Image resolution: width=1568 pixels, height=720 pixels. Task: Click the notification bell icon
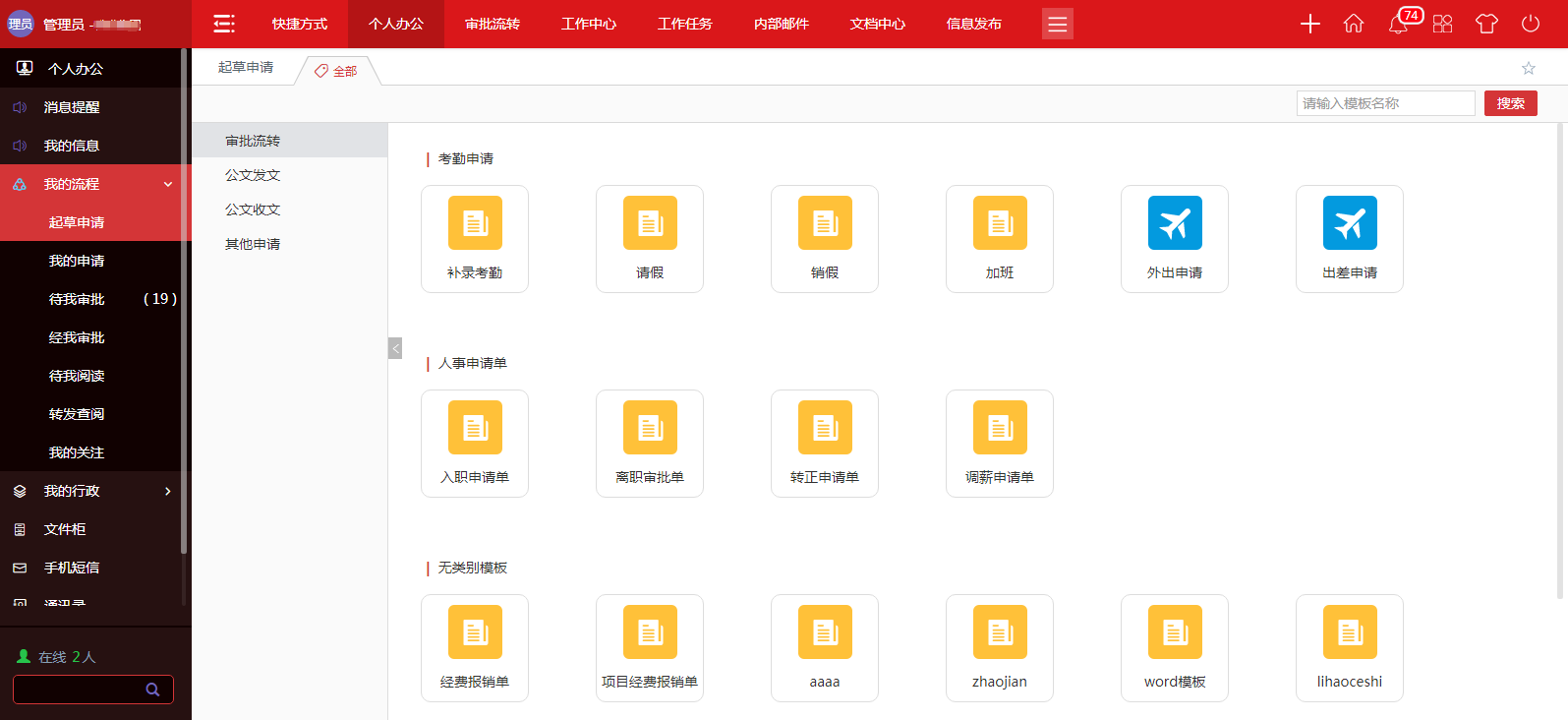click(1398, 24)
